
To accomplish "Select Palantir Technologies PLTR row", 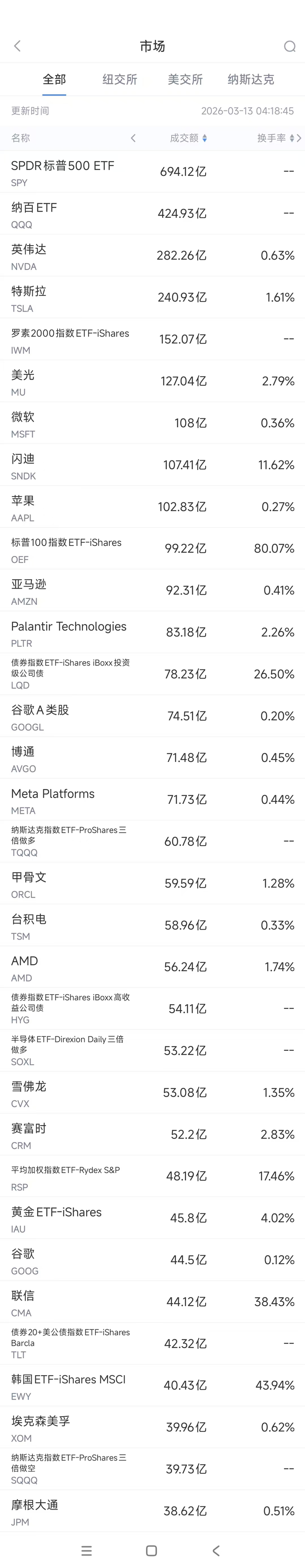I will [x=152, y=633].
